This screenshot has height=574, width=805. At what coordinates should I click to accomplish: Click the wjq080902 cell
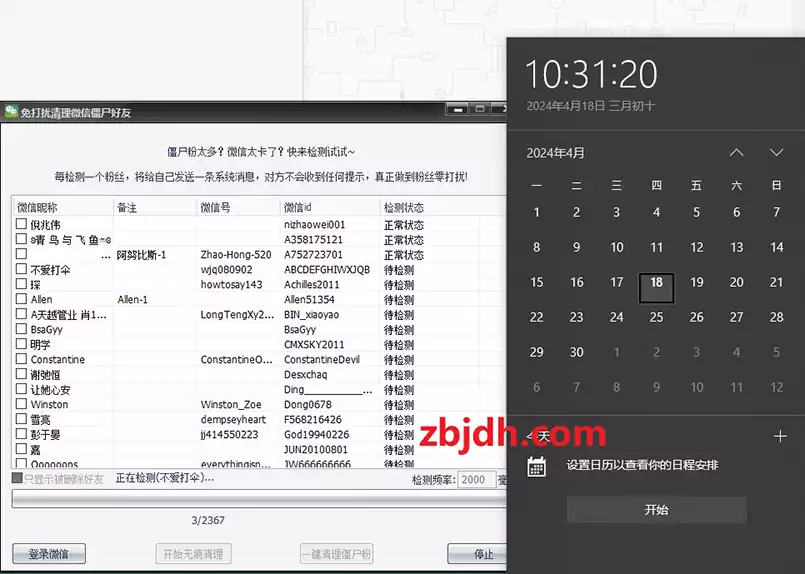pos(226,270)
